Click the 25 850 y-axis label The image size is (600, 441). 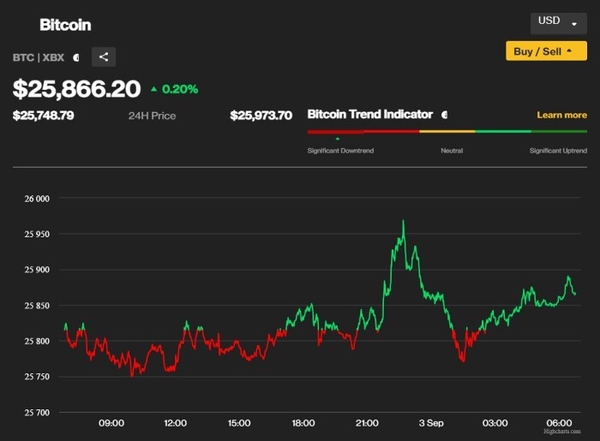[x=37, y=305]
